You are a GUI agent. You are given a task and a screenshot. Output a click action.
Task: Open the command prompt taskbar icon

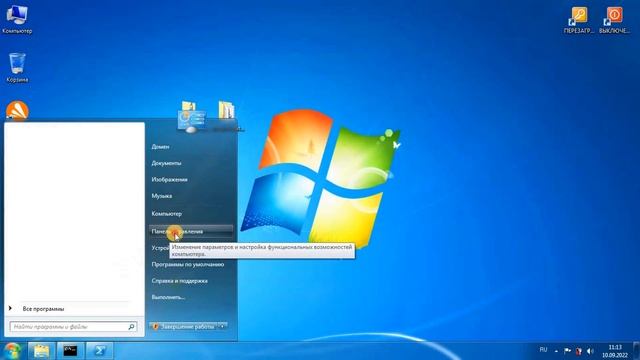tap(70, 351)
